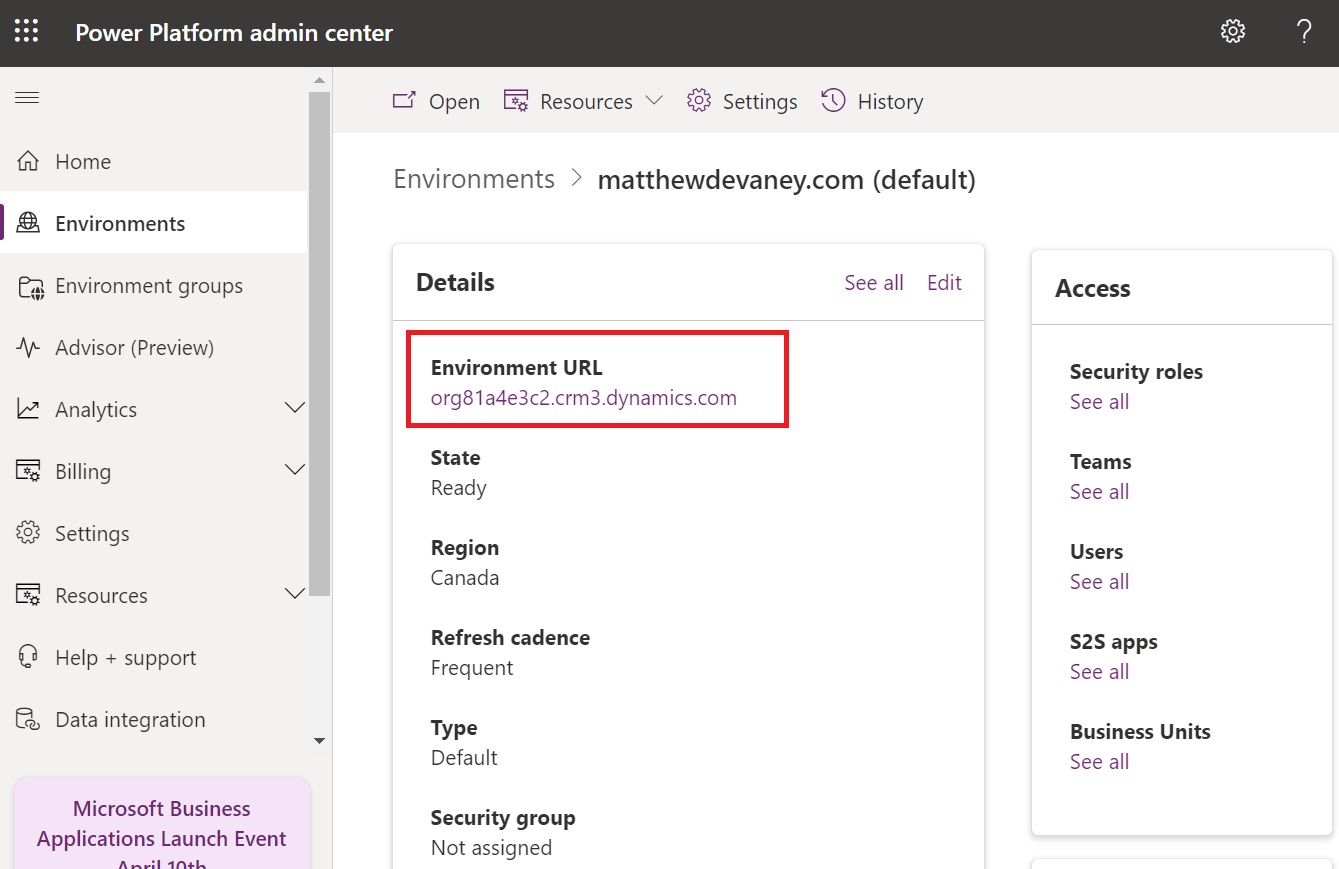Open the environment URL org81a4e3c2.crm3.dynamics.com

point(583,397)
